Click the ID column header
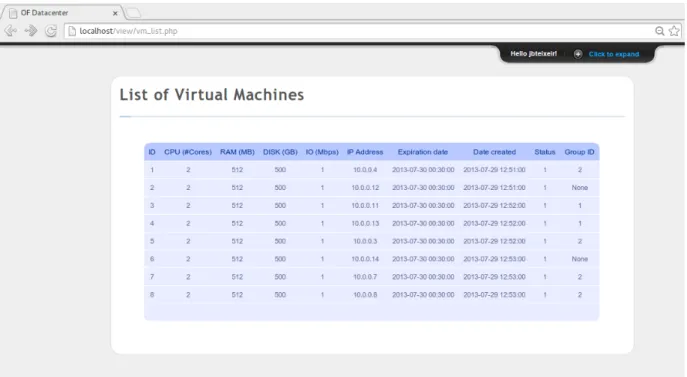Screen dimensions: 687x377 point(152,152)
